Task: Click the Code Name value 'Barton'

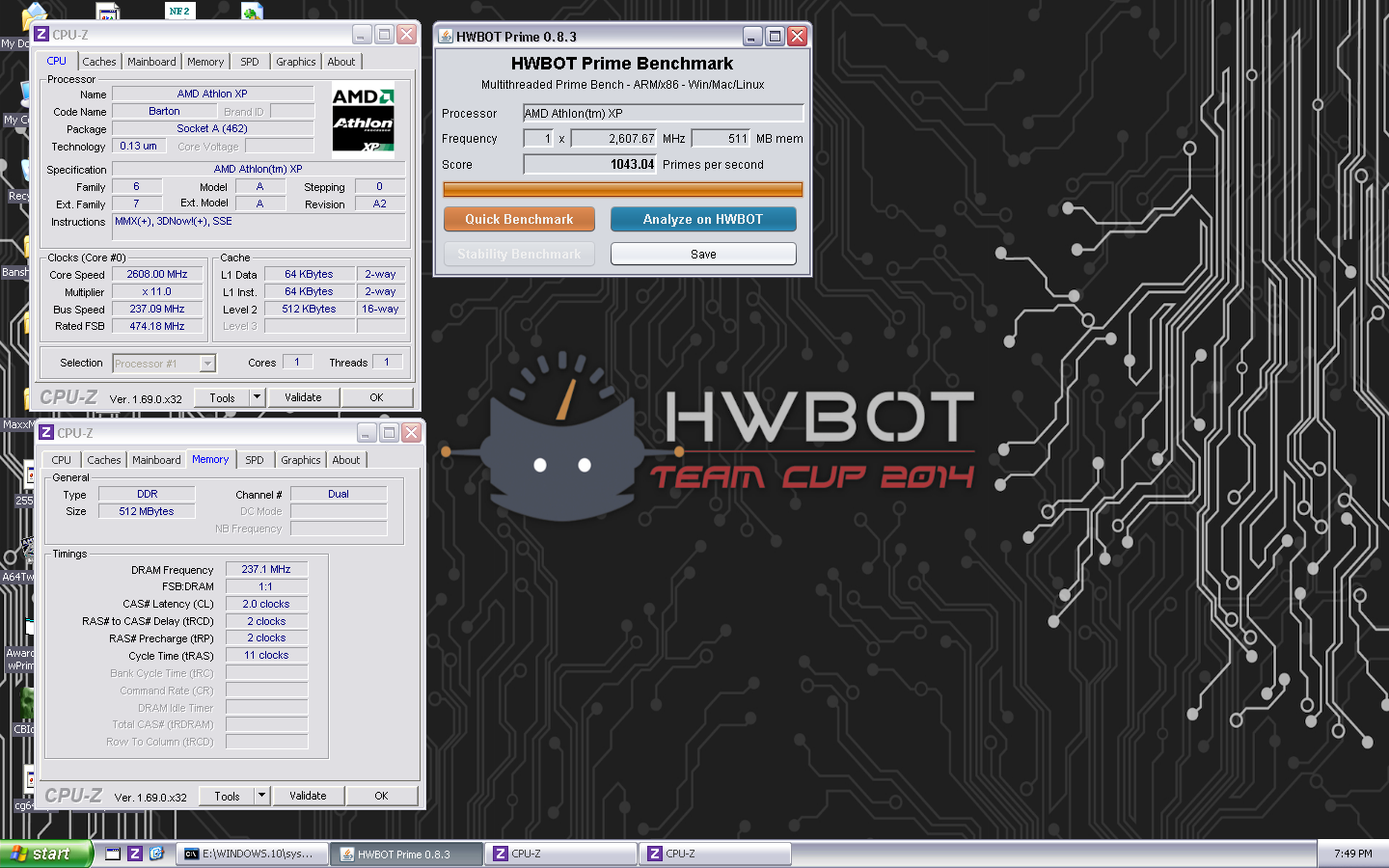Action: click(164, 112)
